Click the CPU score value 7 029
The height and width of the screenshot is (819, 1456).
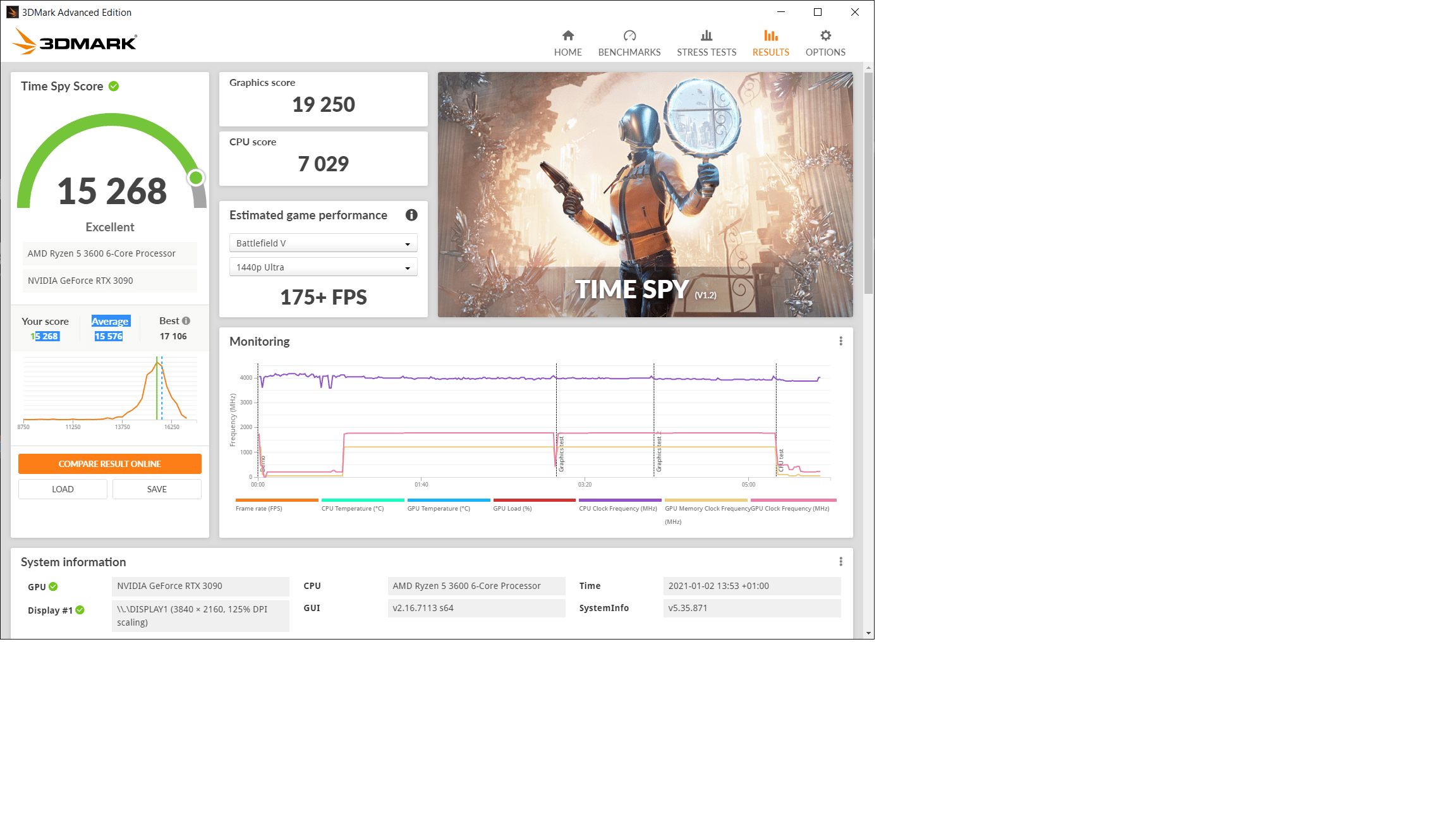tap(324, 164)
